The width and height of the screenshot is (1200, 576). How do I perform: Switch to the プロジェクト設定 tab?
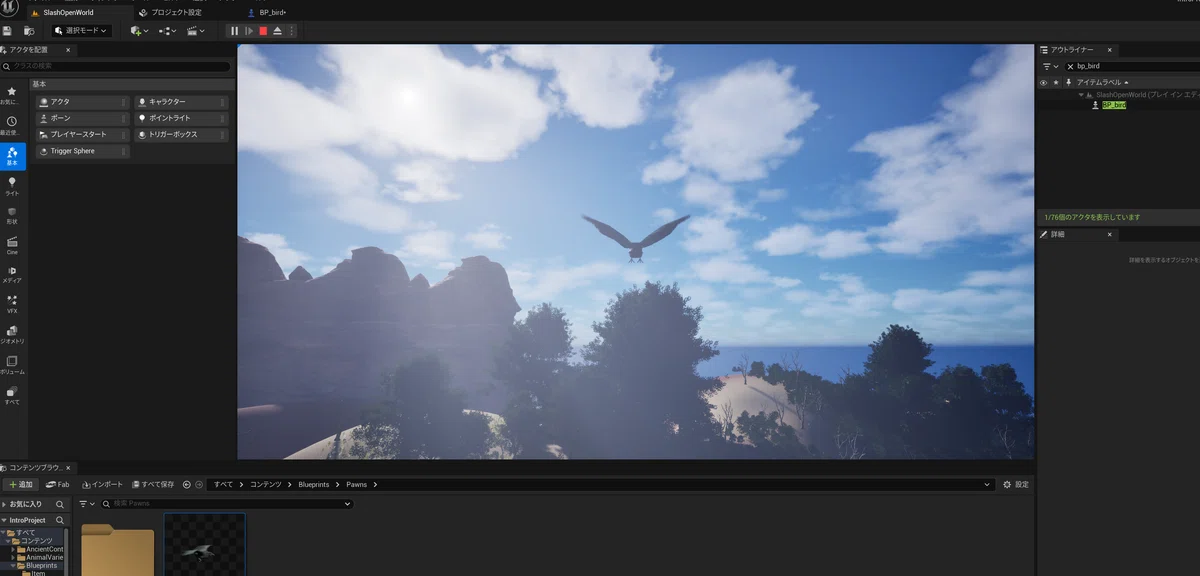170,12
